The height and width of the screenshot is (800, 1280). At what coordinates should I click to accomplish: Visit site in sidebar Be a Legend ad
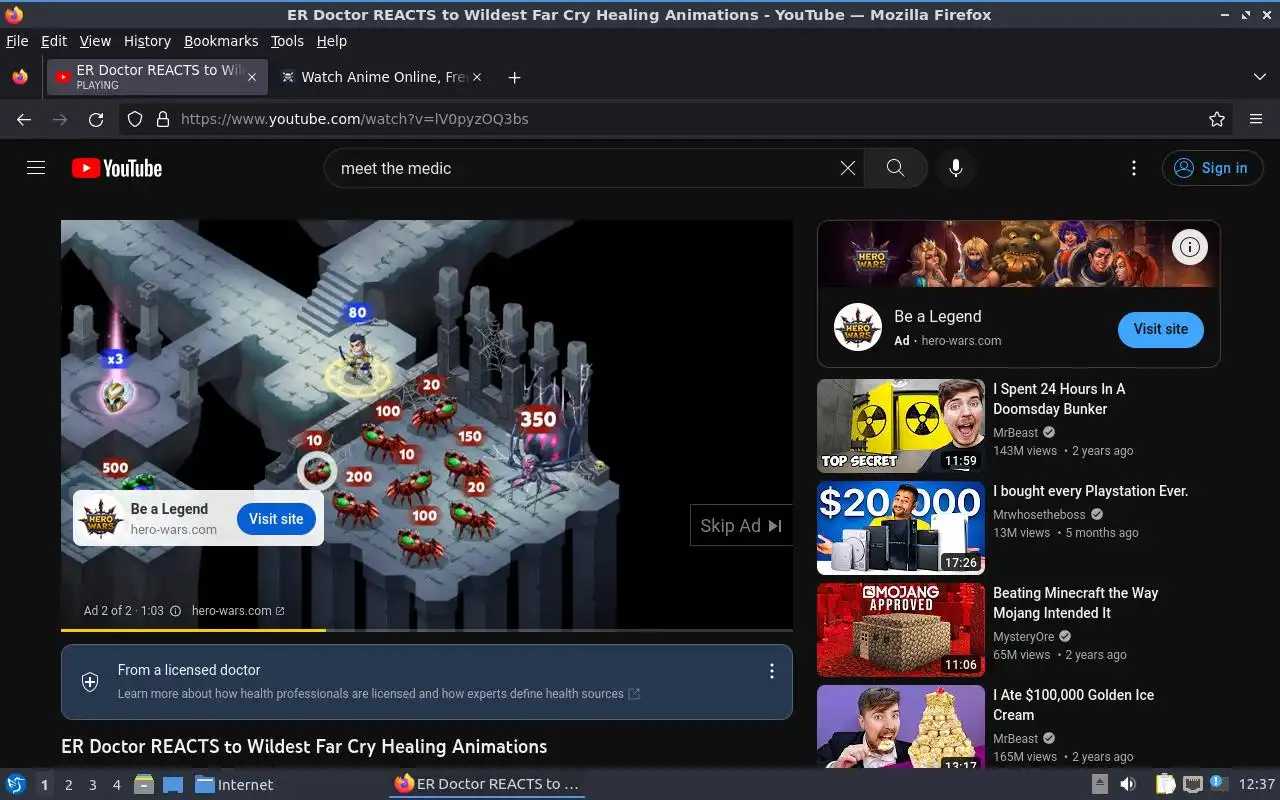[1160, 329]
